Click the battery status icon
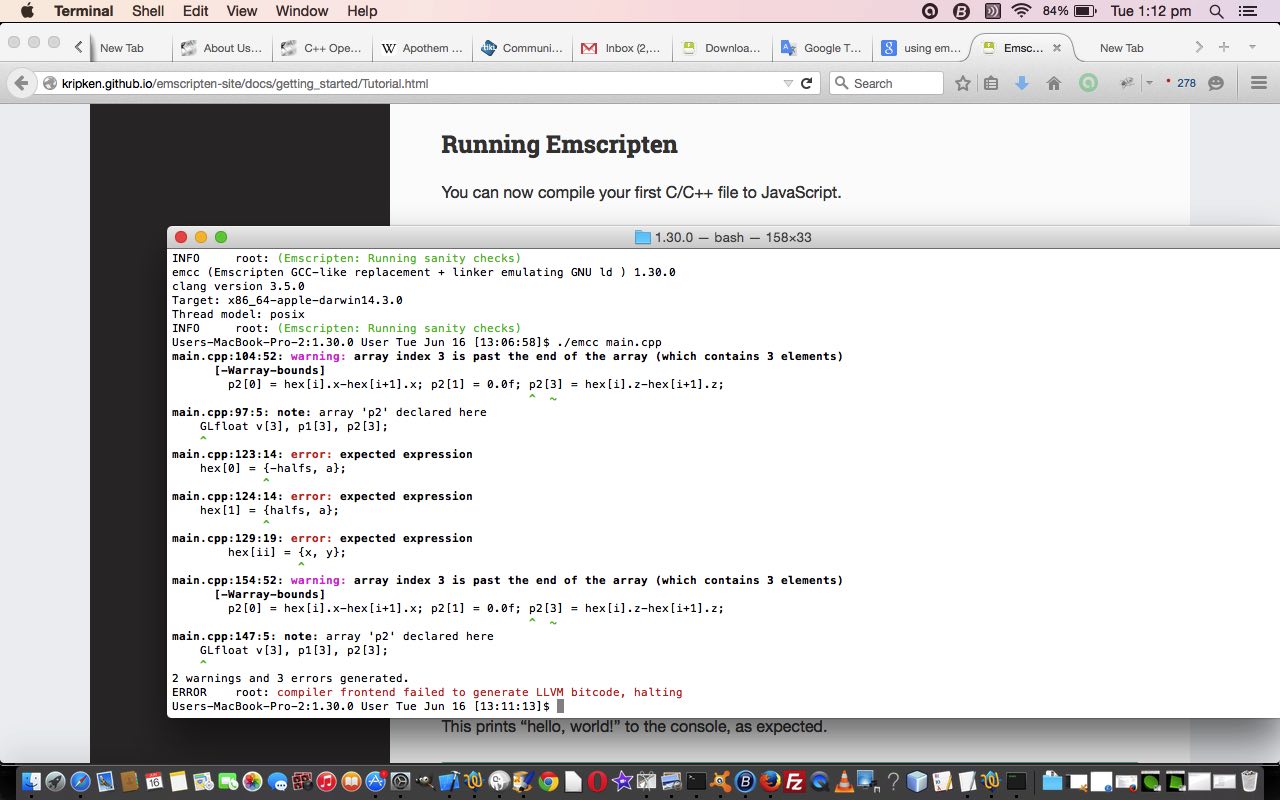The width and height of the screenshot is (1280, 800). click(x=1085, y=11)
